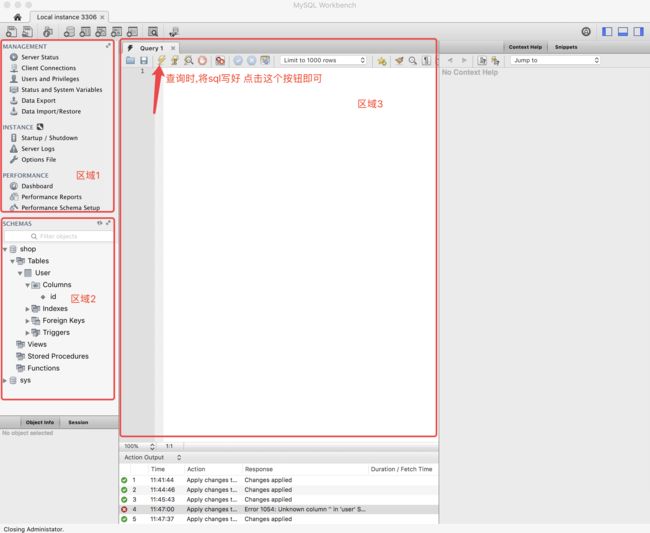The image size is (650, 533).
Task: Collapse the Columns node
Action: pos(27,286)
